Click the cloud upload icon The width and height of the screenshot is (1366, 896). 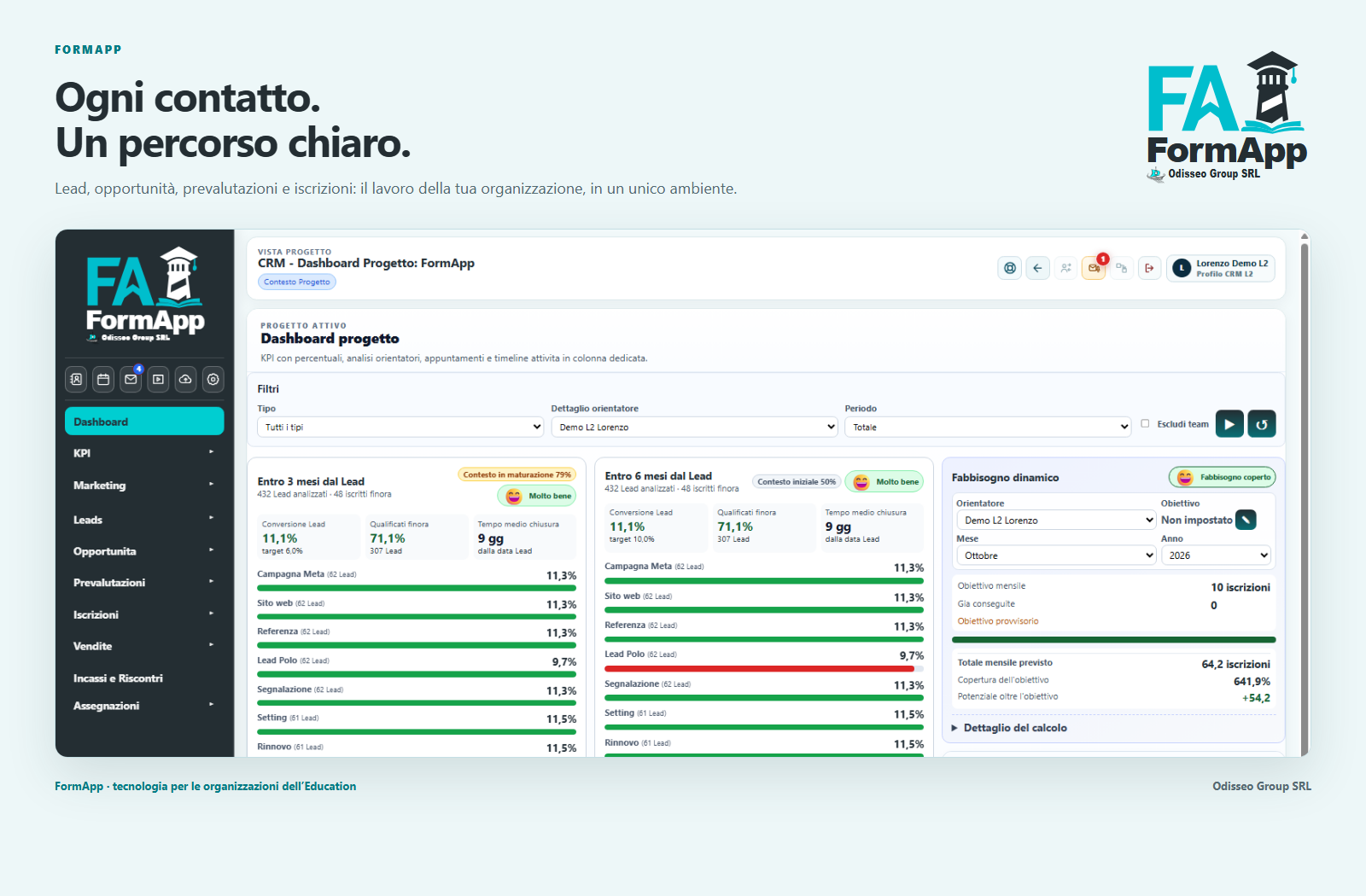click(185, 380)
